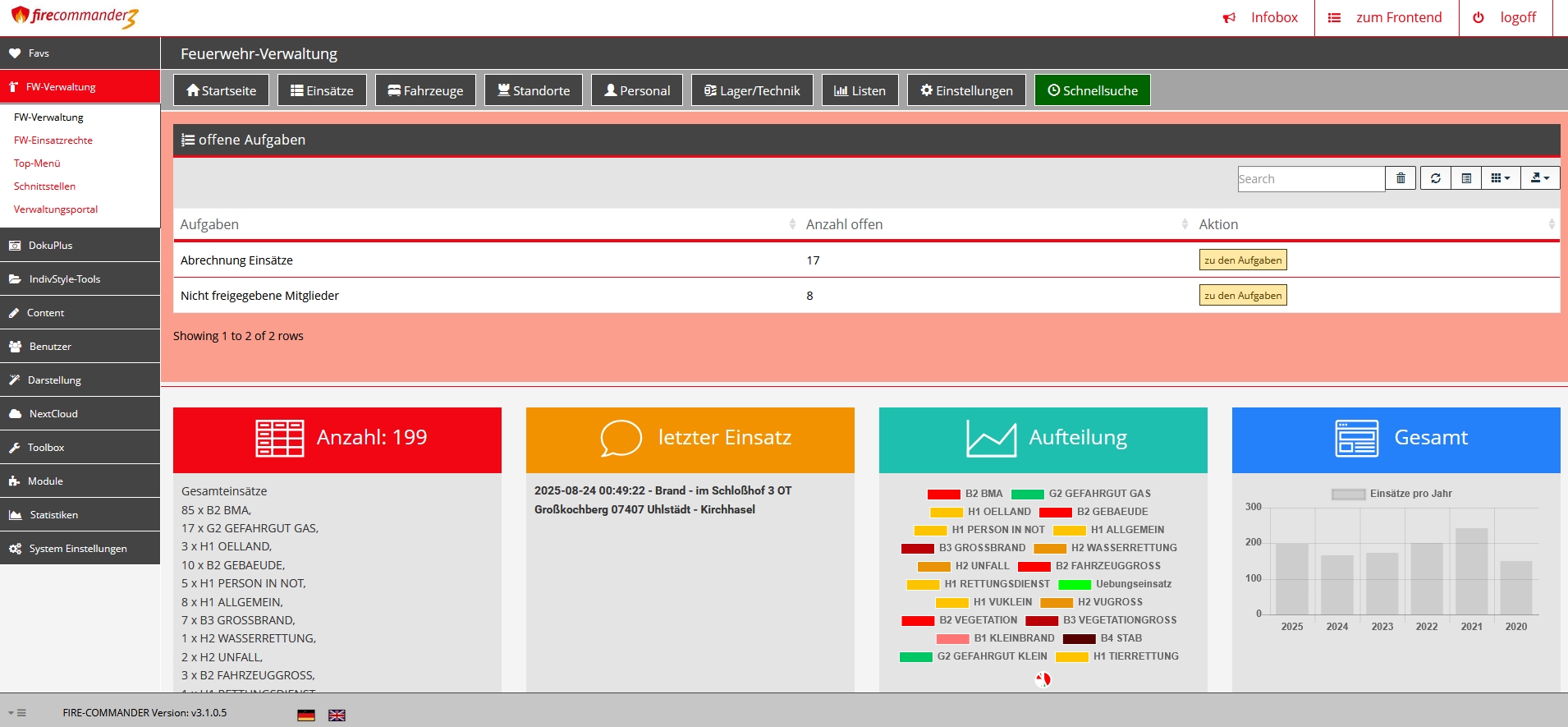Log off using the logoff button
This screenshot has width=1568, height=727.
tap(1505, 18)
